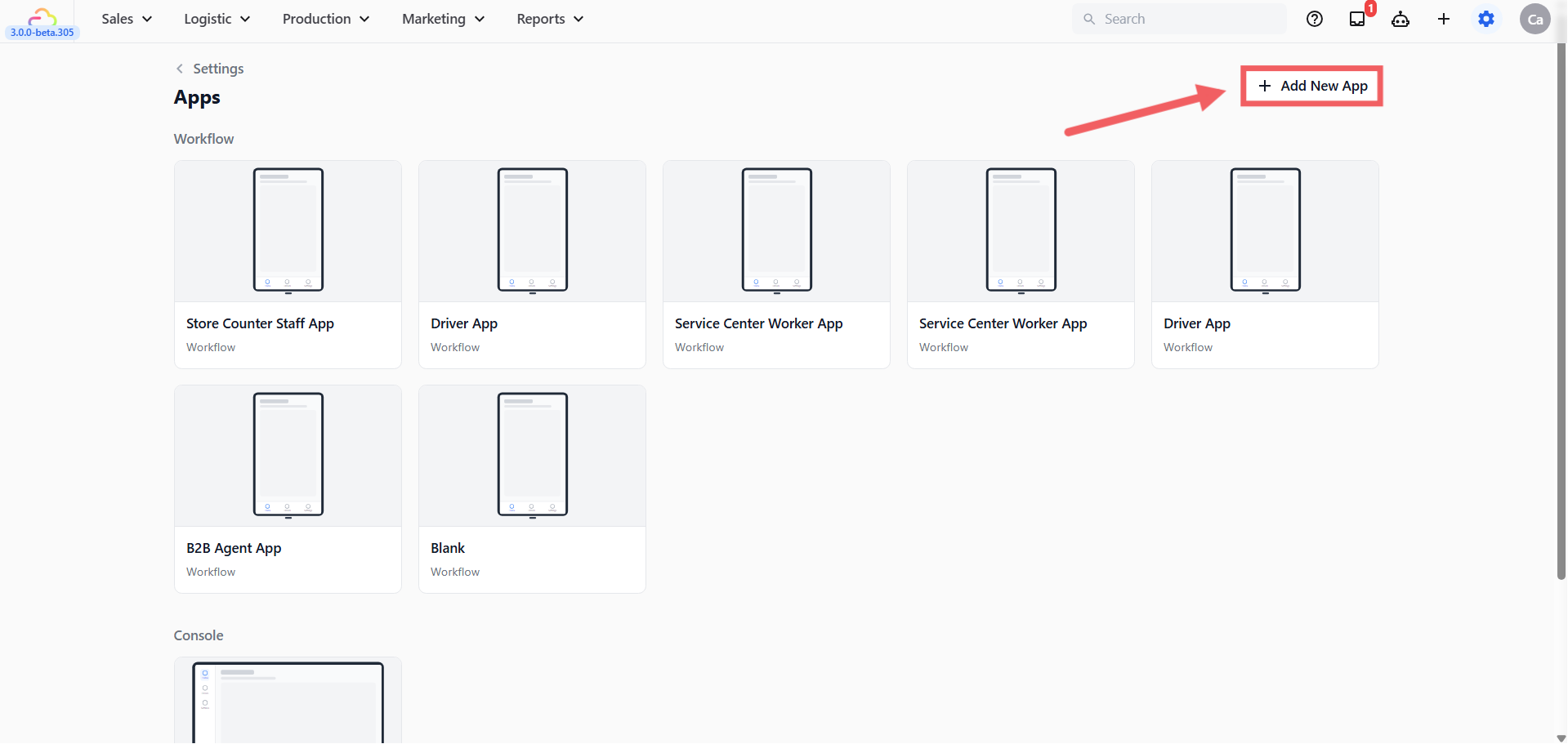Open the B2B Agent App card

tap(288, 489)
